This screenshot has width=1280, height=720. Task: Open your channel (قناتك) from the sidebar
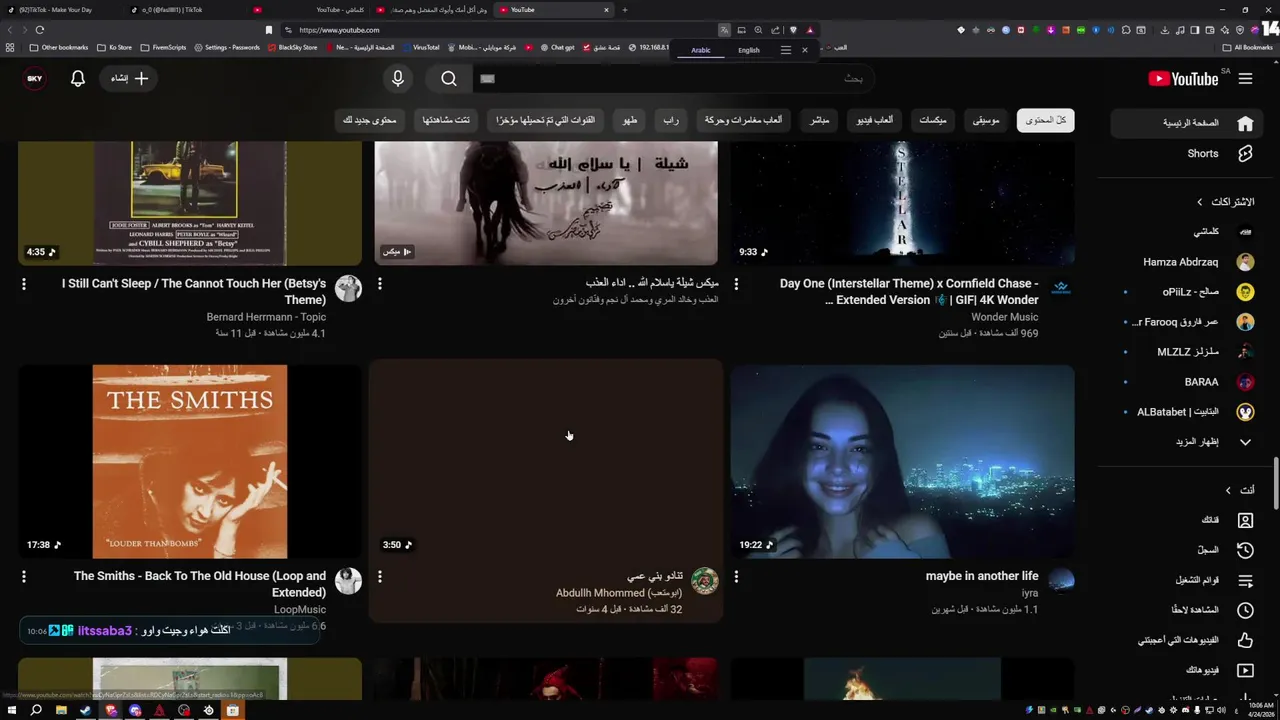(x=1188, y=520)
